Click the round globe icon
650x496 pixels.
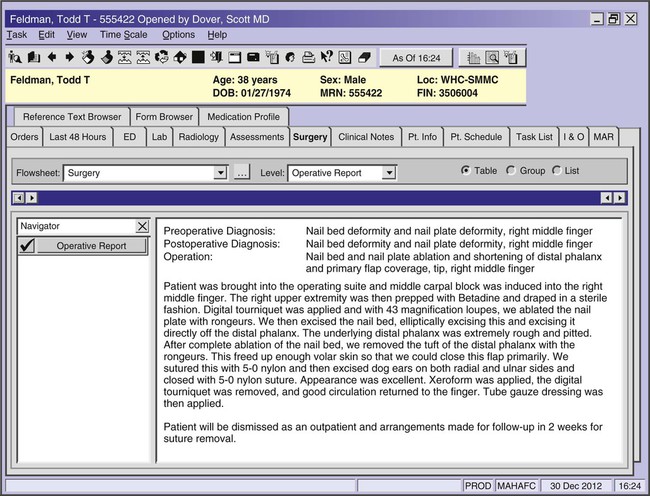click(x=290, y=57)
